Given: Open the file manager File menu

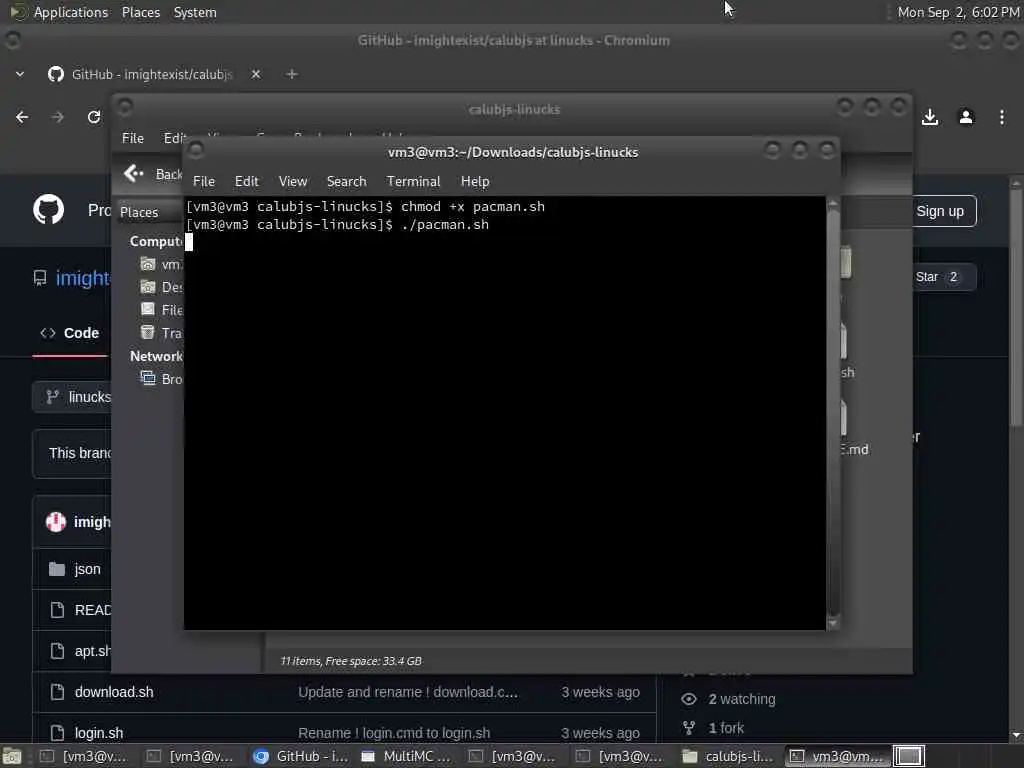Looking at the screenshot, I should [133, 138].
